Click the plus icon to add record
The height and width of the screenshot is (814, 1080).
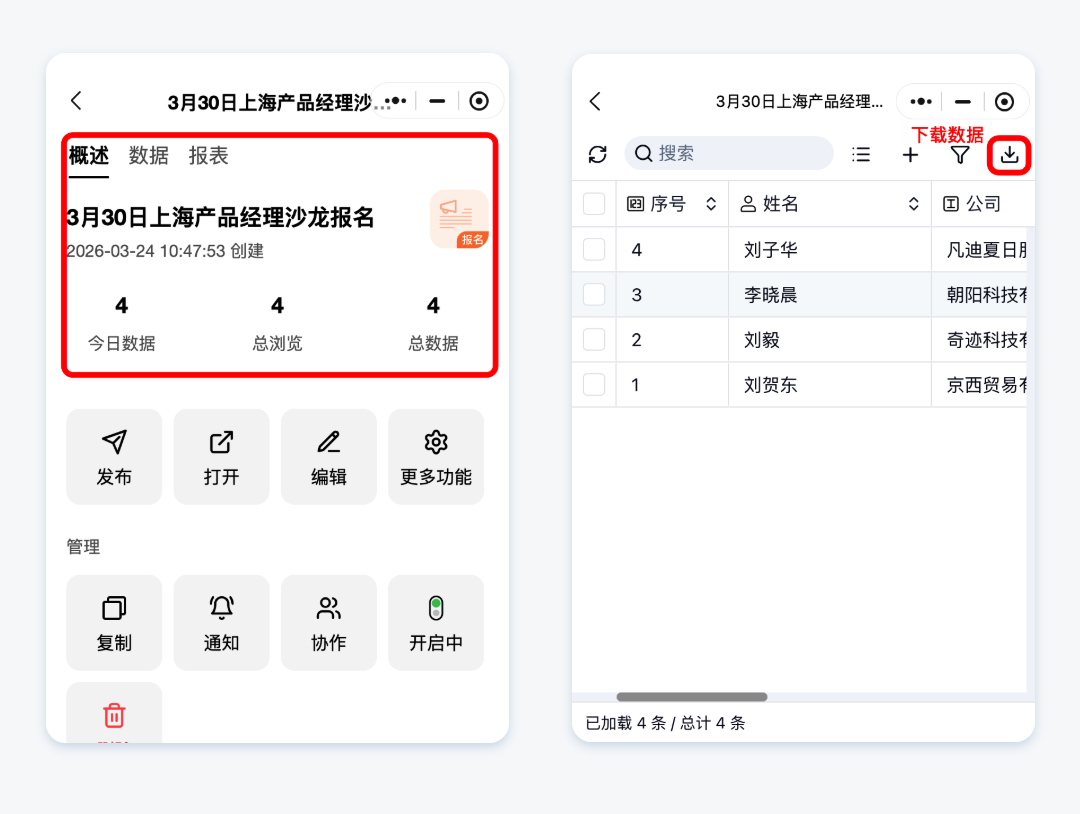click(x=910, y=155)
